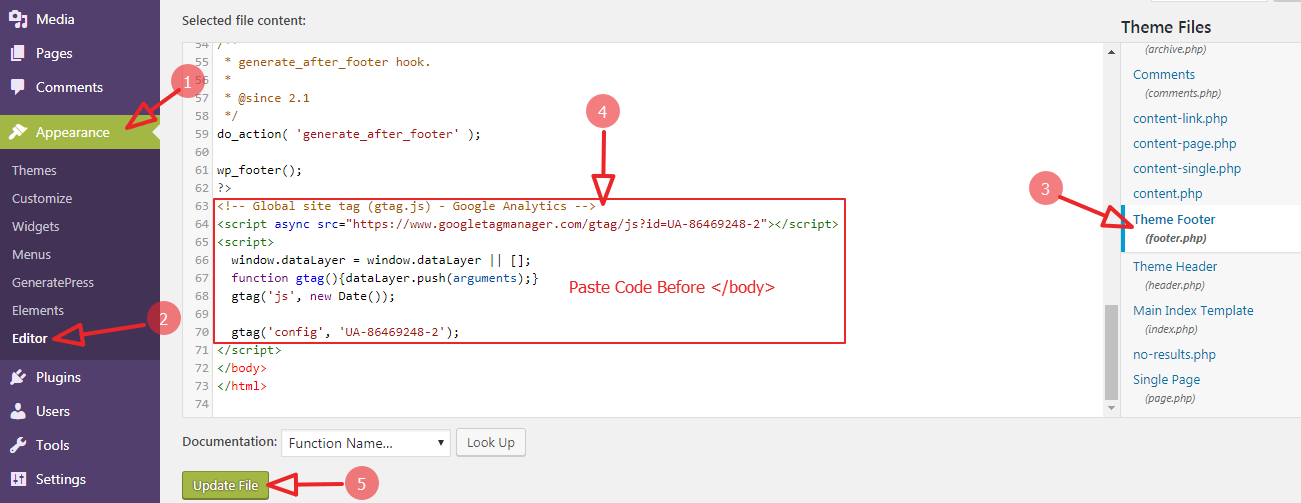The width and height of the screenshot is (1301, 503).
Task: Click the Plugins plug icon
Action: tap(18, 377)
